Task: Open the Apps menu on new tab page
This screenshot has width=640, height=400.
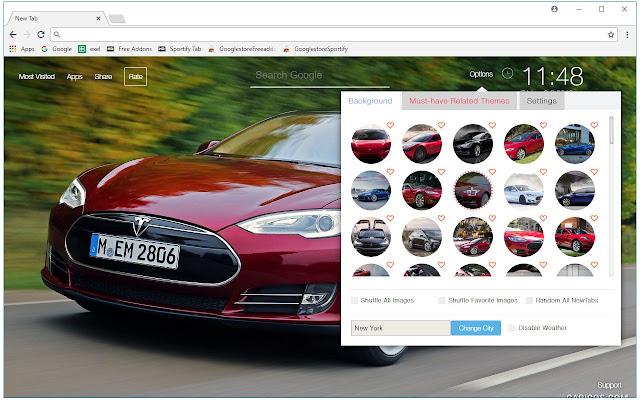Action: pos(75,76)
